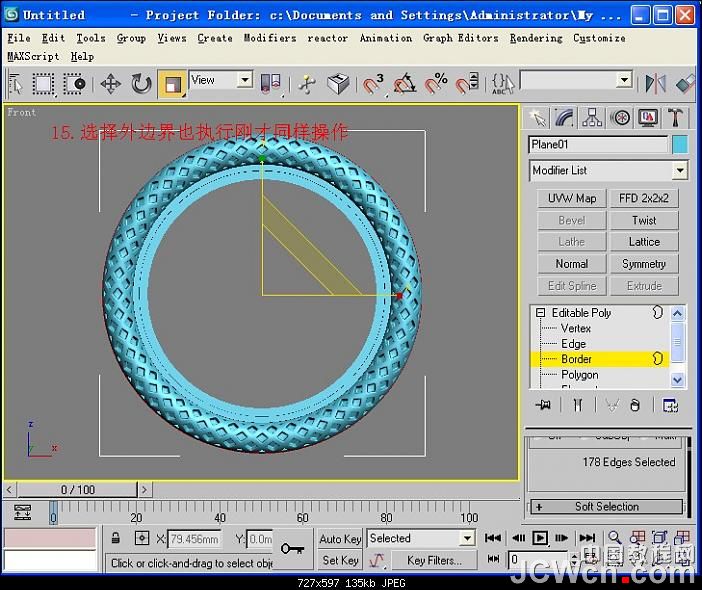Apply Twist modifier button
The image size is (702, 590).
click(644, 220)
